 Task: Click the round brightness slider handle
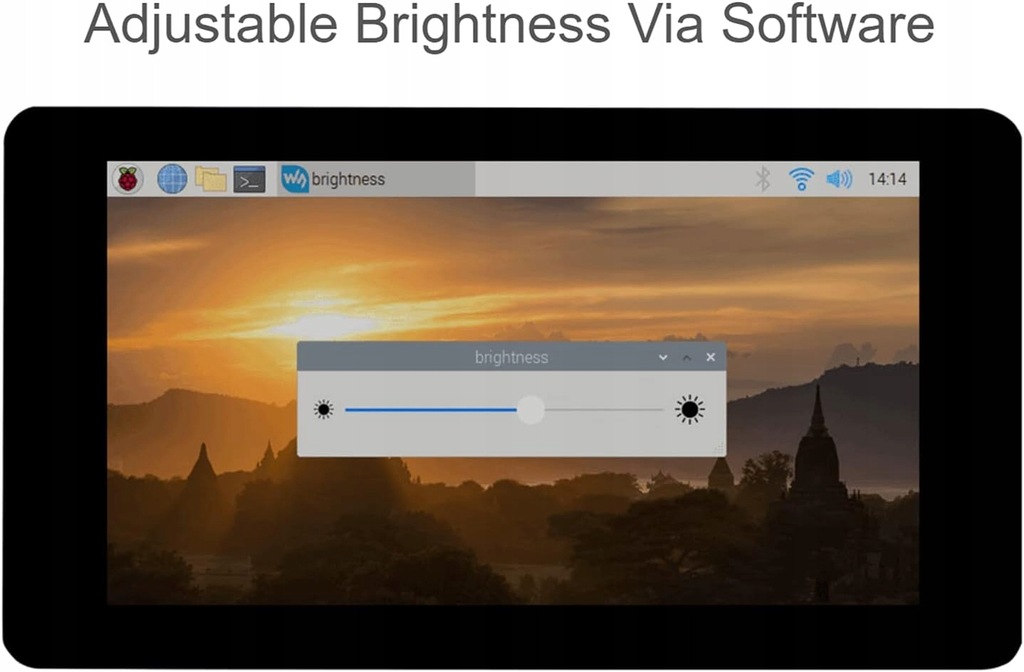(x=531, y=409)
